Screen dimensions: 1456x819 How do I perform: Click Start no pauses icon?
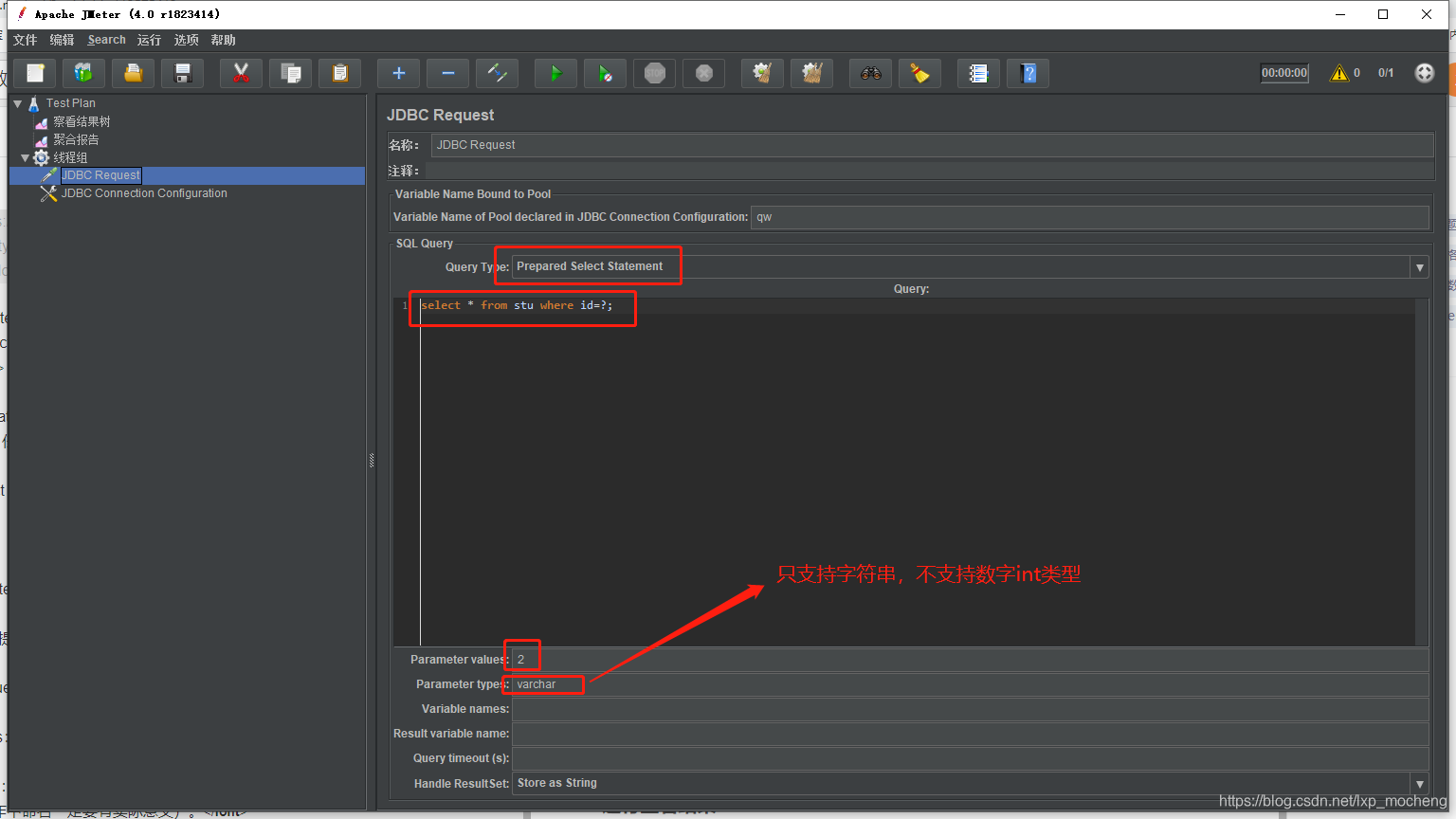click(606, 73)
